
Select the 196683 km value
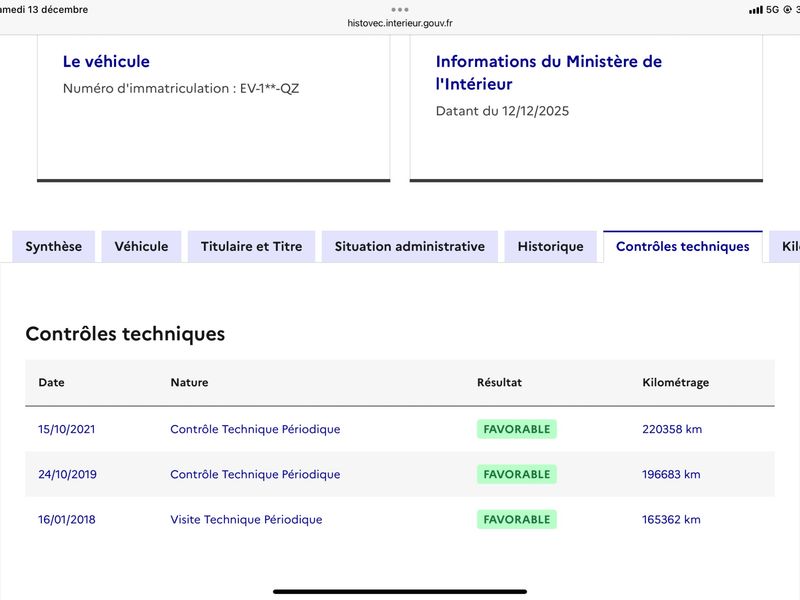click(x=671, y=474)
